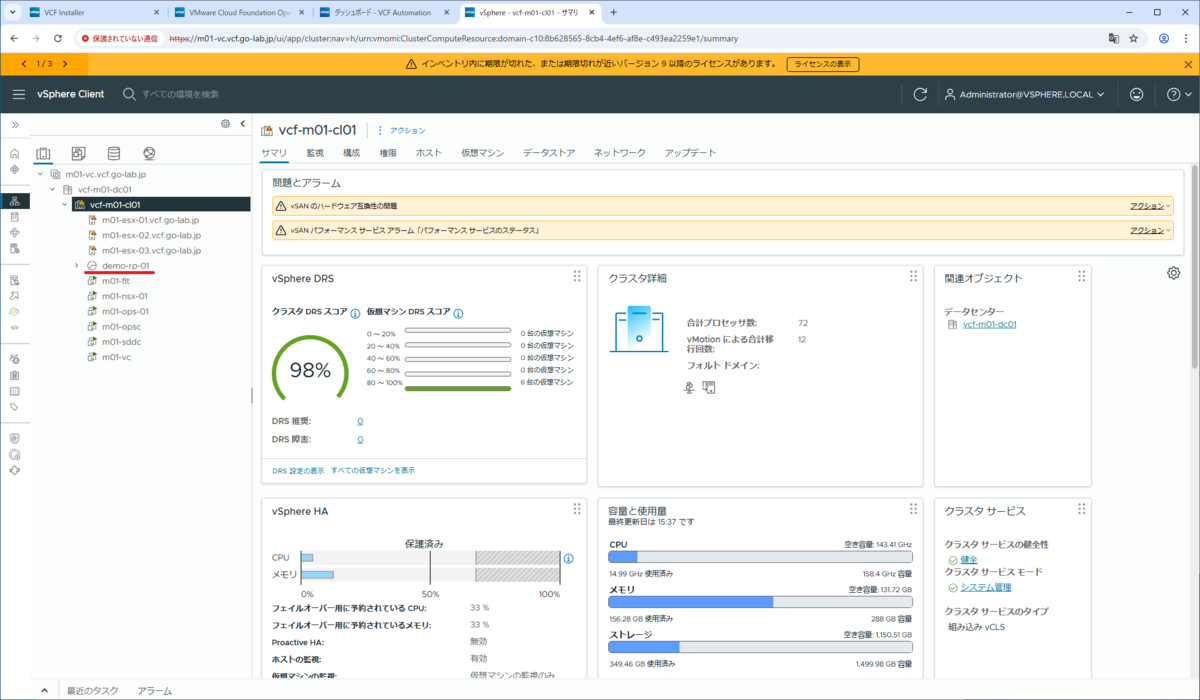Switch to the 仮想マシン tab
The width and height of the screenshot is (1200, 700).
point(482,153)
